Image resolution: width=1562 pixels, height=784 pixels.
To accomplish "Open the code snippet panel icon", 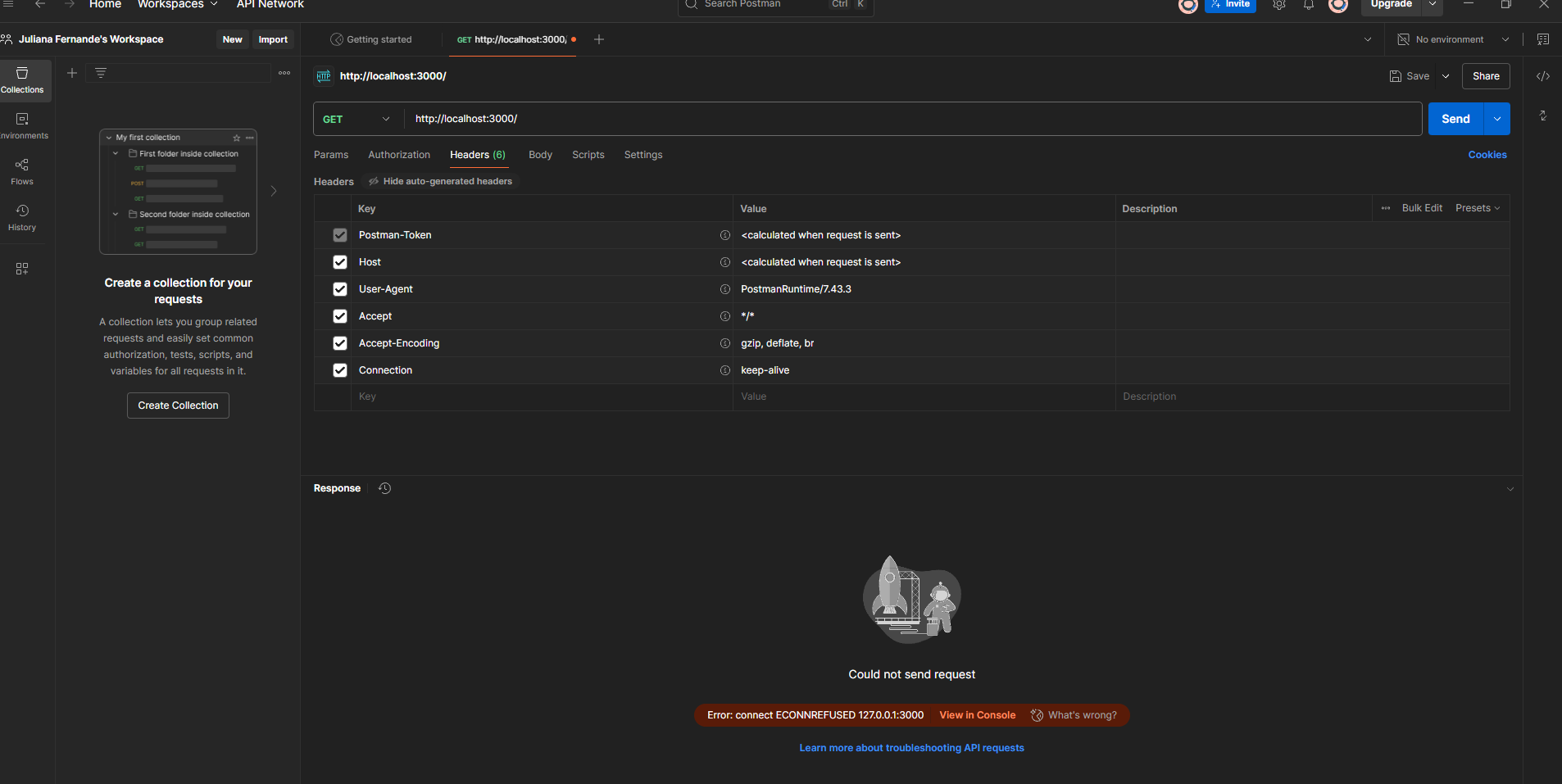I will click(x=1543, y=76).
